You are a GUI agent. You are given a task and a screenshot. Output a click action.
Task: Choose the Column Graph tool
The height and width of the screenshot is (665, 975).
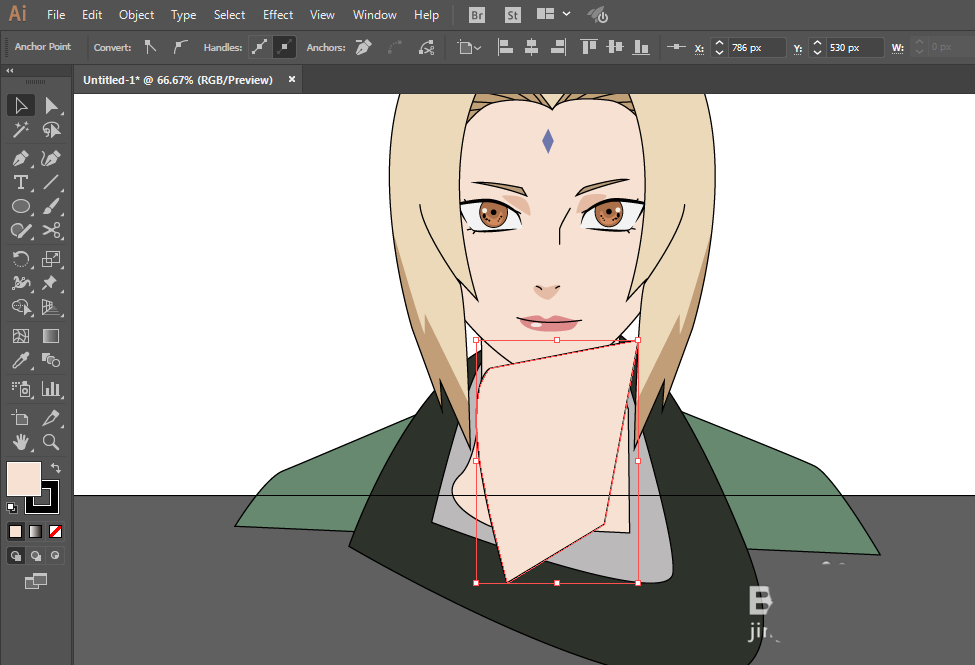coord(51,389)
